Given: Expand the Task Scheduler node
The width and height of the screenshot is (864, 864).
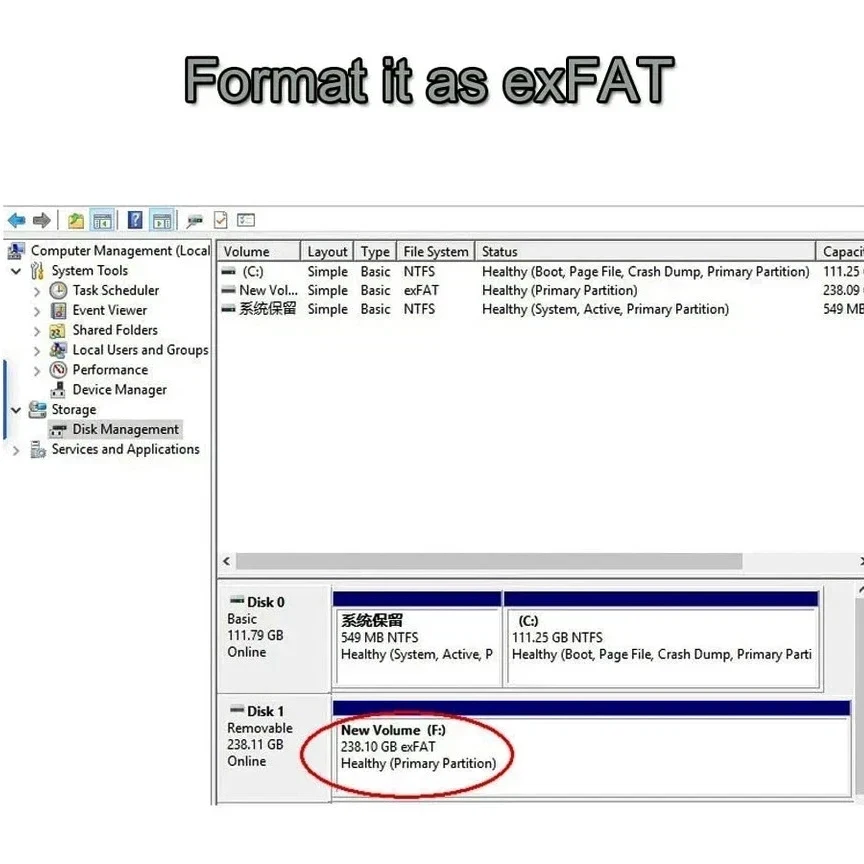Looking at the screenshot, I should point(37,291).
